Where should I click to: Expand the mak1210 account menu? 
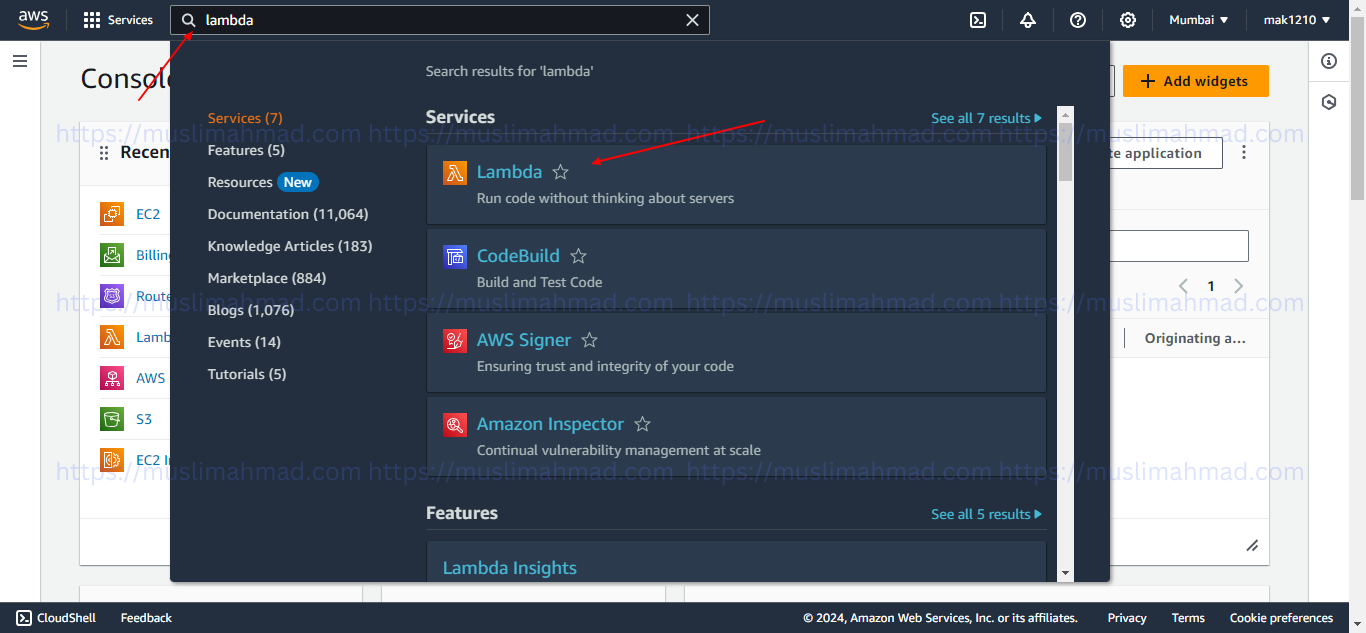click(1297, 19)
